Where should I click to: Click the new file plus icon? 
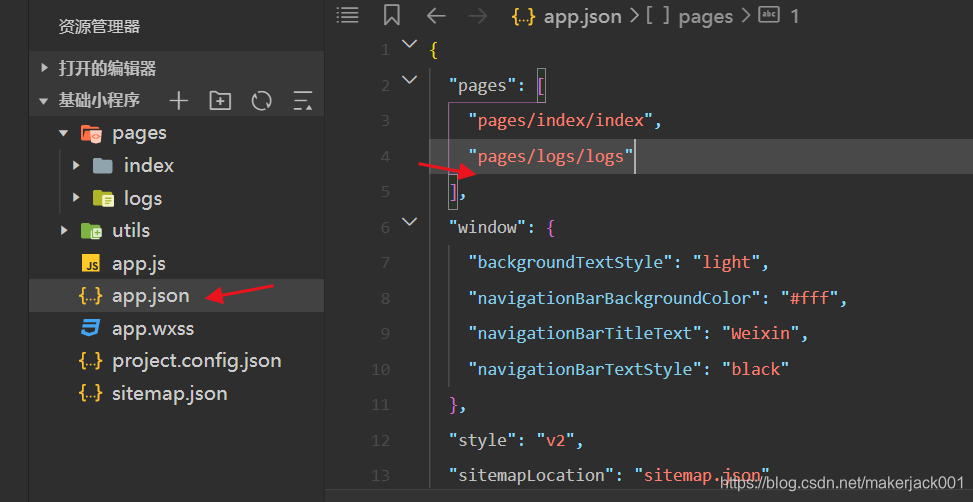[179, 101]
